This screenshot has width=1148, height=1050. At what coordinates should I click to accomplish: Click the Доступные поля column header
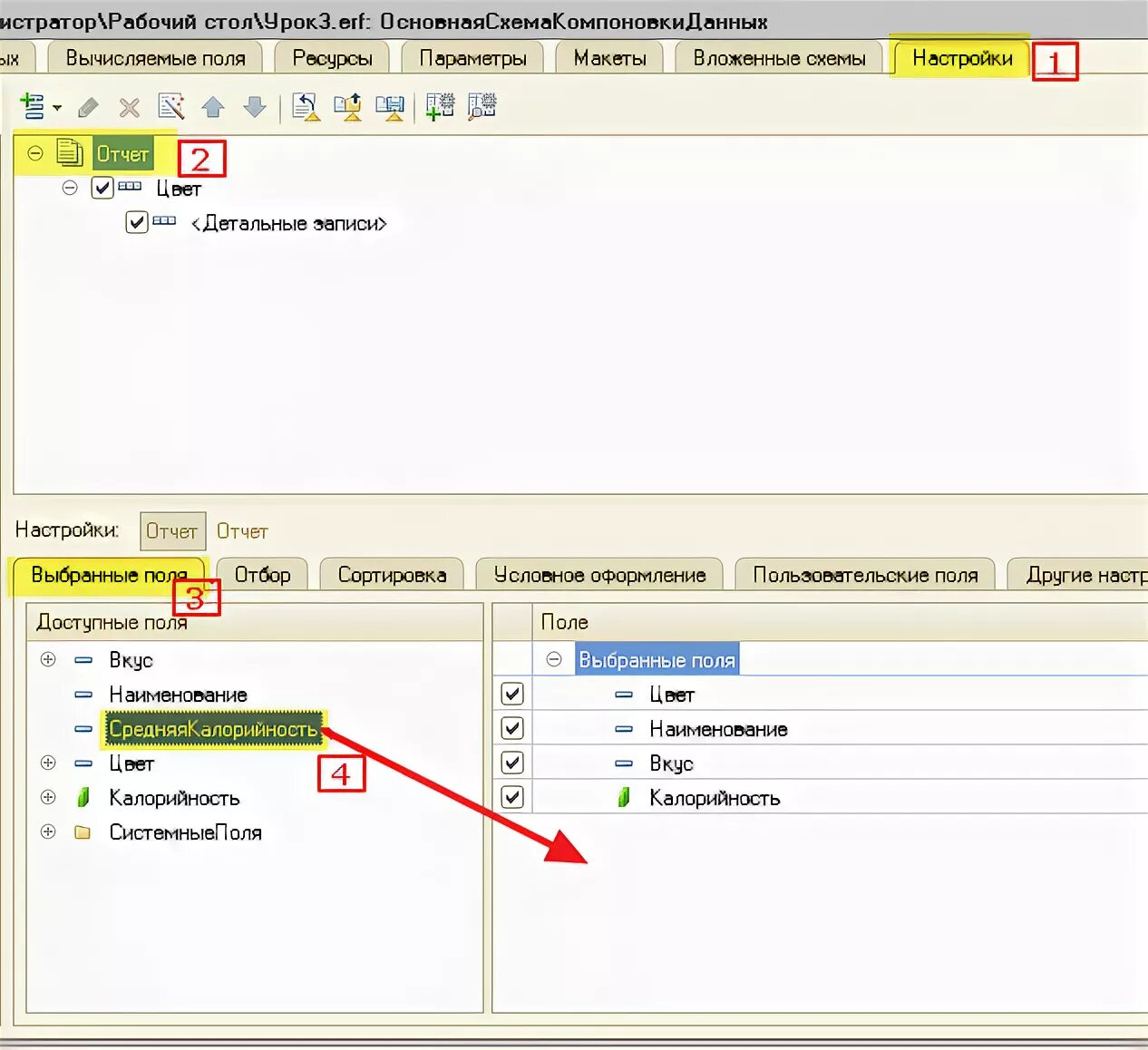255,622
